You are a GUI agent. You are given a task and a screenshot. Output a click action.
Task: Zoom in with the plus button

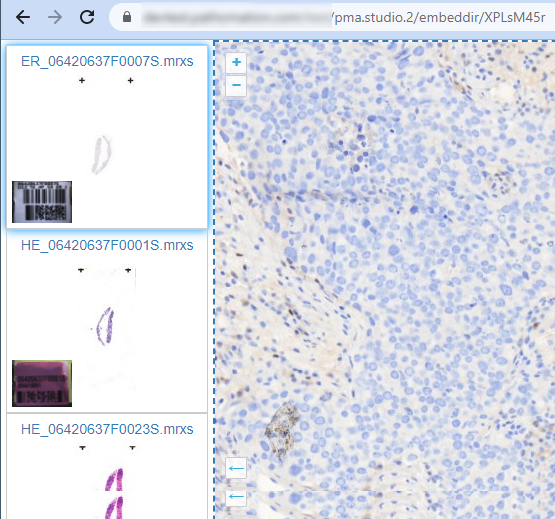(236, 62)
